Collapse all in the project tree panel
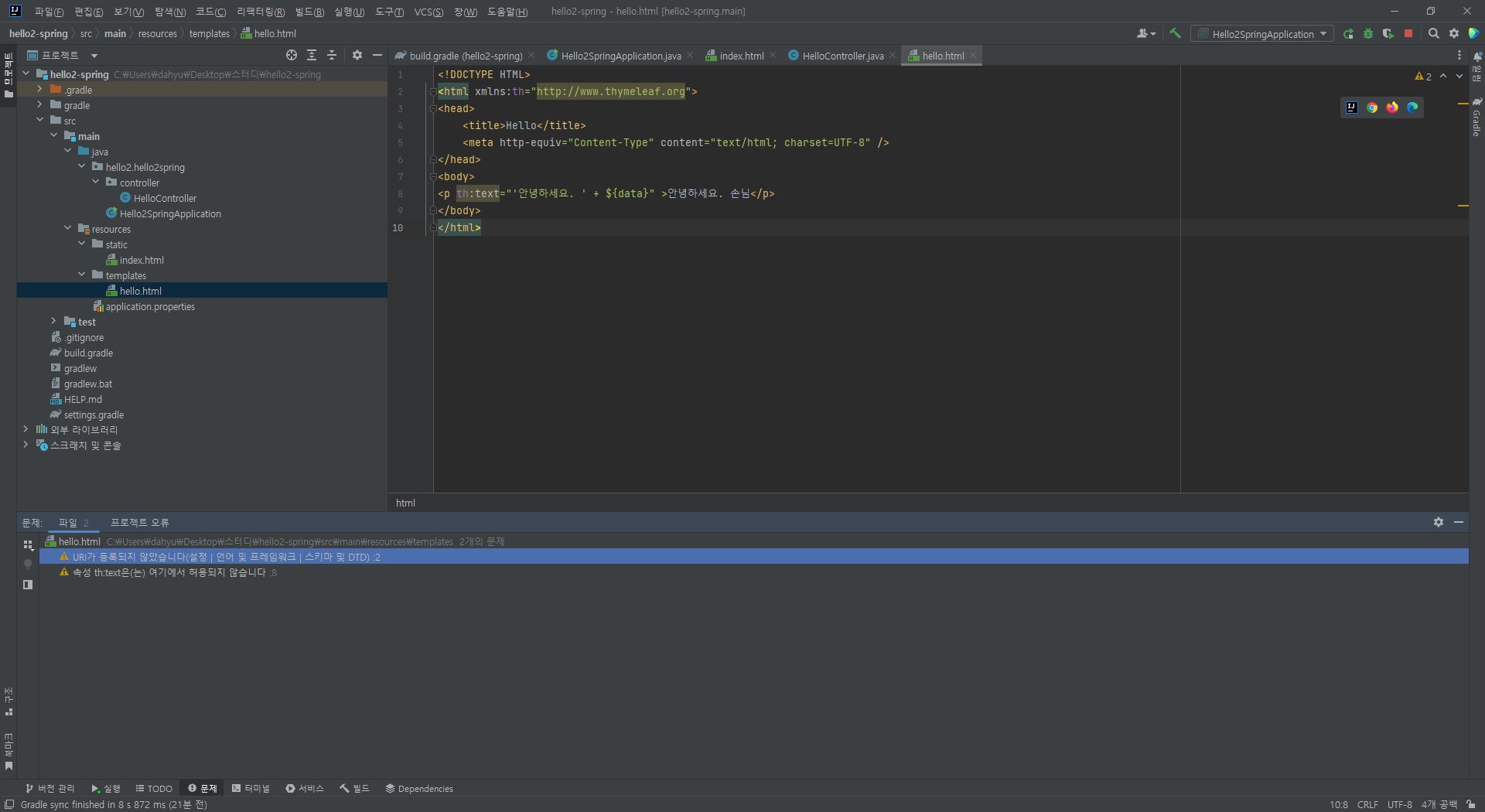The image size is (1485, 812). click(x=332, y=55)
